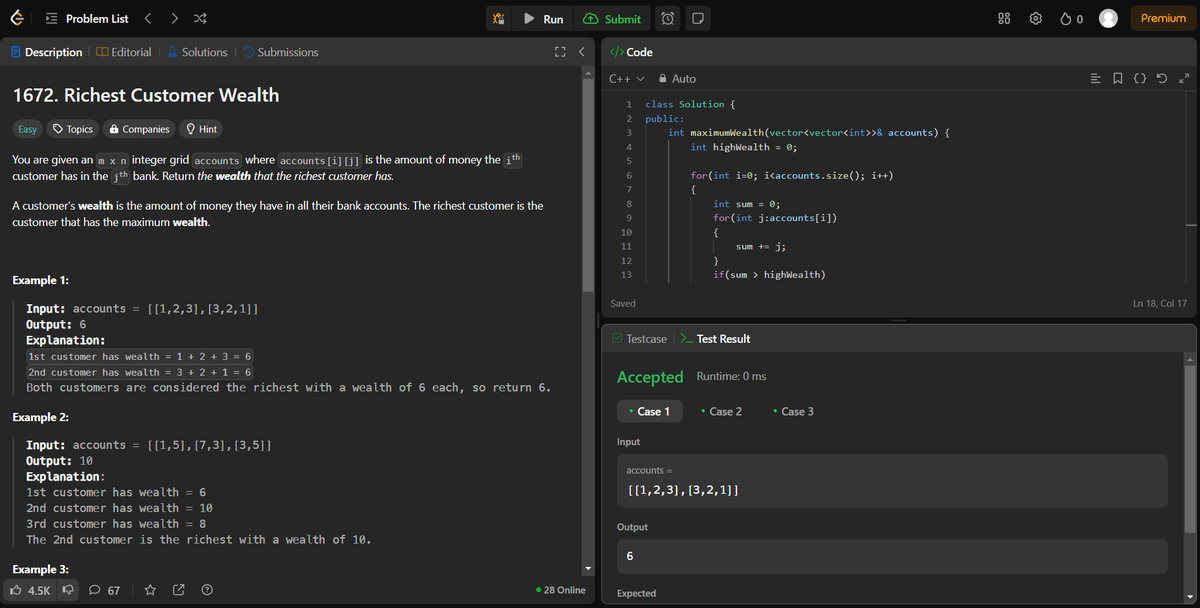Screen dimensions: 1200x608
Task: Open the layout grid icon
Action: coord(1005,19)
